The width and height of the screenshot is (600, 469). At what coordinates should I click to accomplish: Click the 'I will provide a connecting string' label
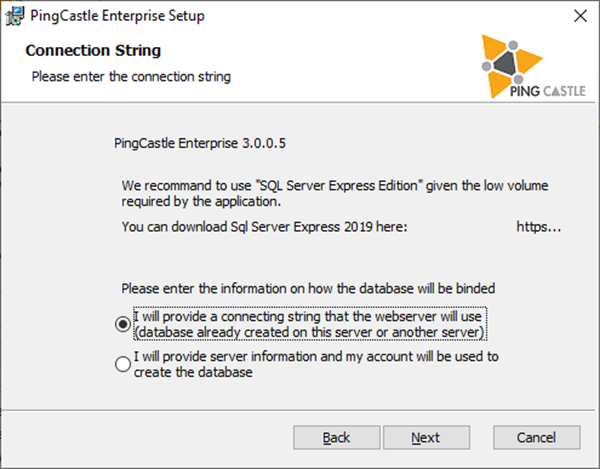click(x=310, y=324)
